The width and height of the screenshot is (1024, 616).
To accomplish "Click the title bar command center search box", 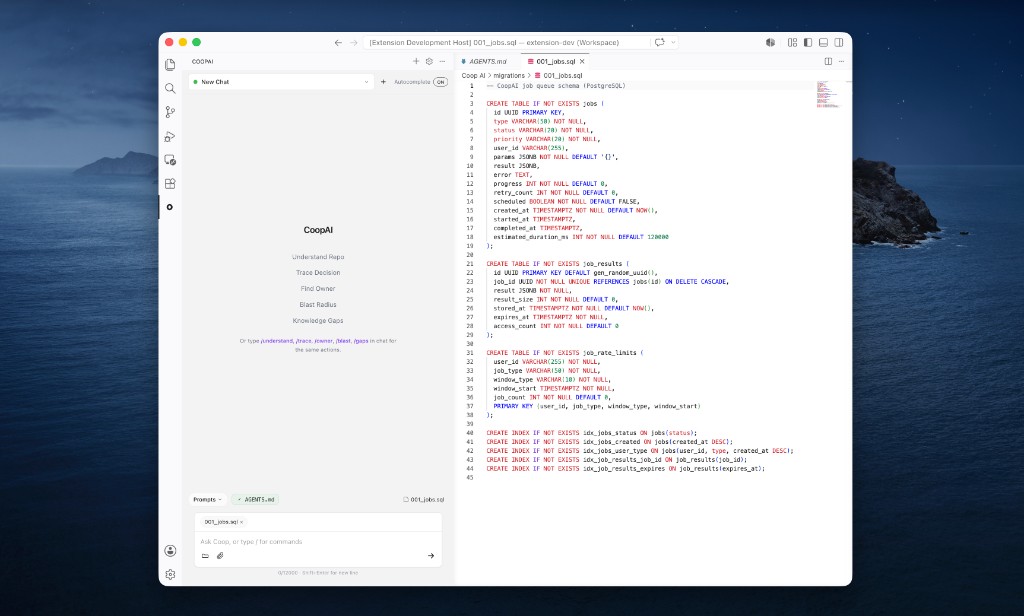I will pos(505,42).
